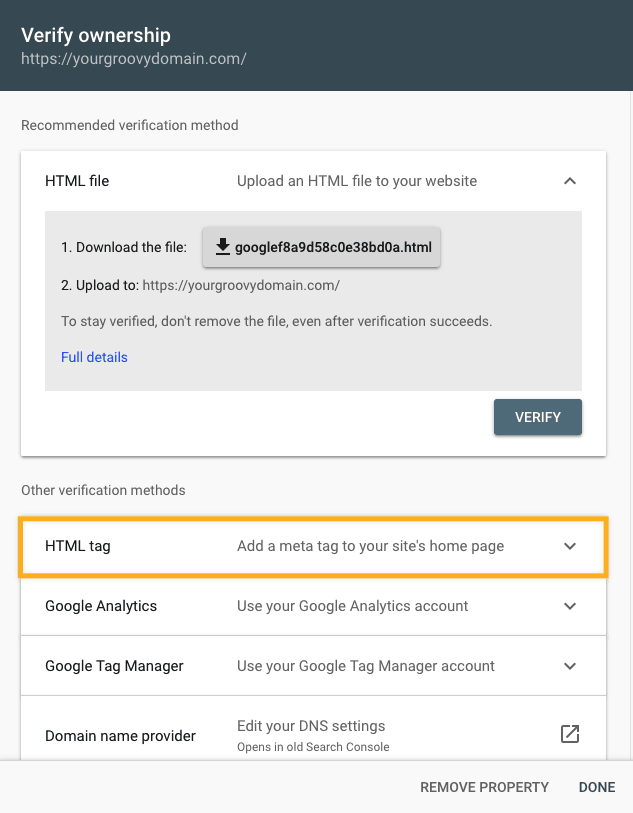Click the VERIFY button
633x813 pixels.
pos(537,417)
